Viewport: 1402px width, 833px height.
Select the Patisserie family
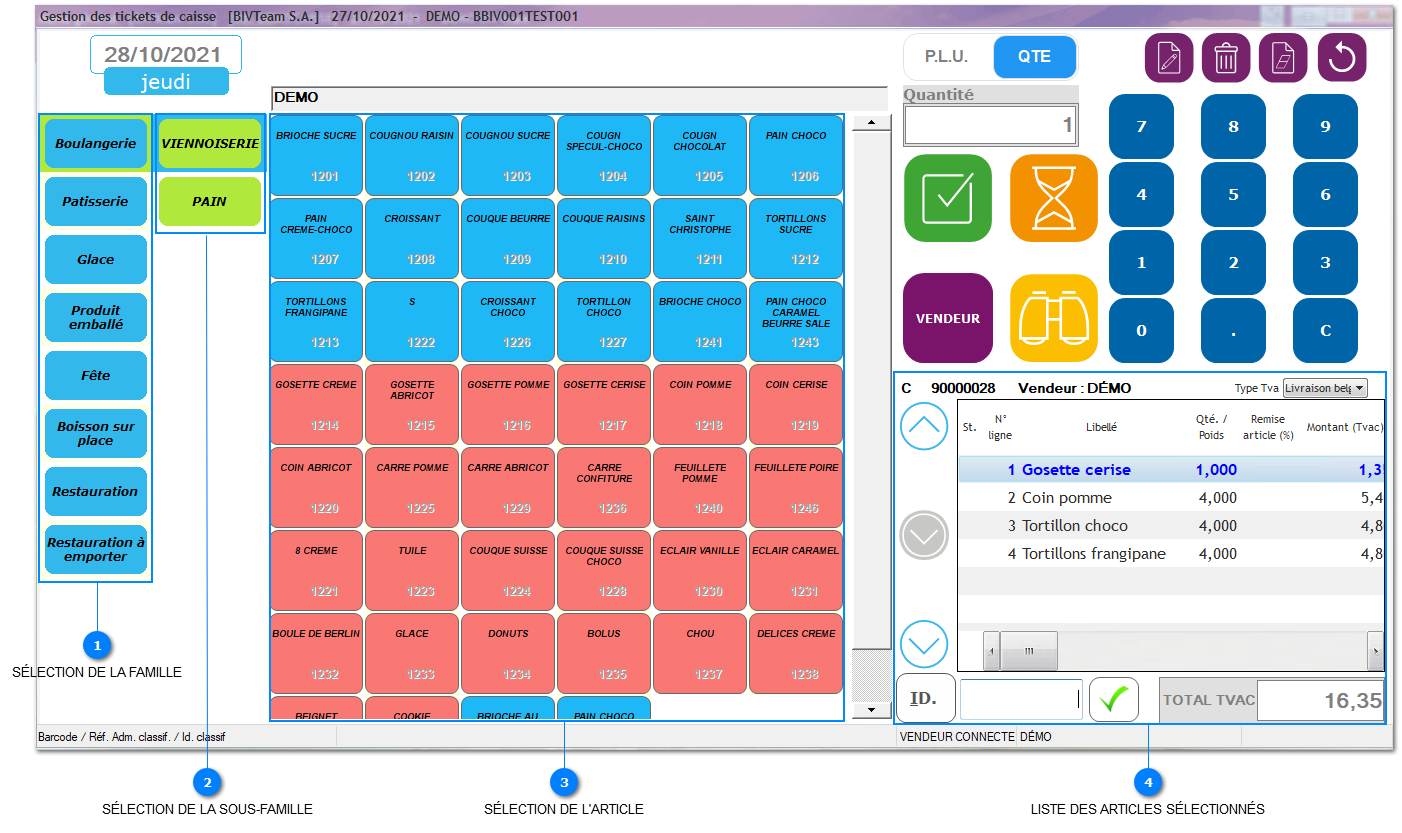(x=96, y=201)
